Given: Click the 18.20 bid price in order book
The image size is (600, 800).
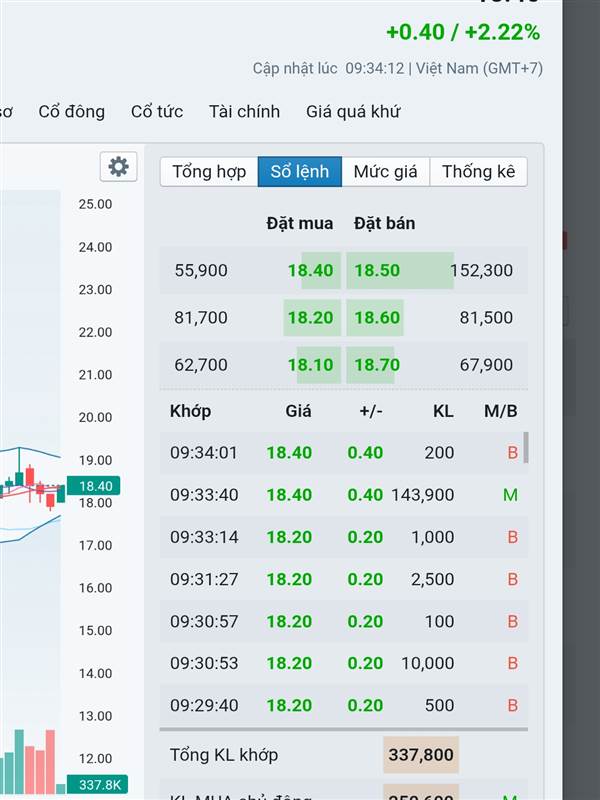Looking at the screenshot, I should 310,317.
